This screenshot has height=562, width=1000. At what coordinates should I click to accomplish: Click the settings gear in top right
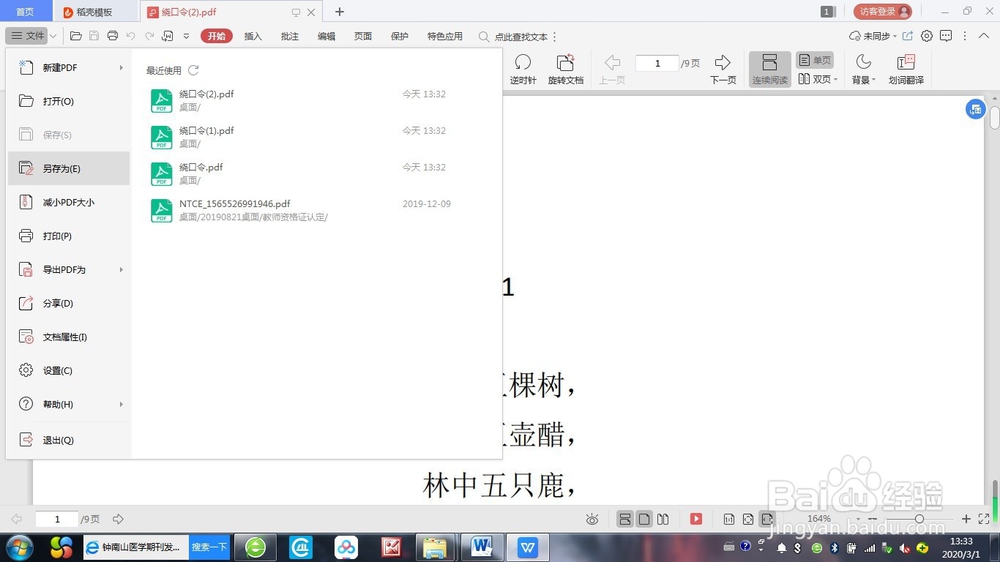[927, 36]
